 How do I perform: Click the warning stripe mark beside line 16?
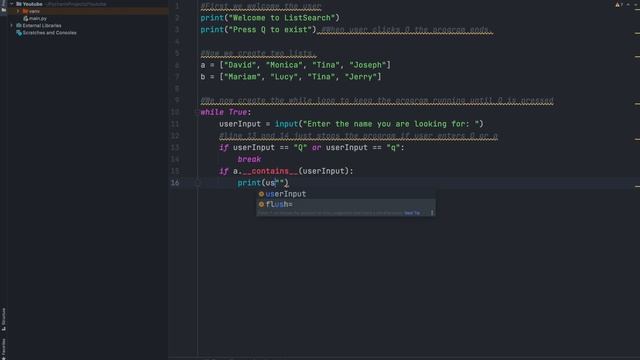tap(637, 186)
